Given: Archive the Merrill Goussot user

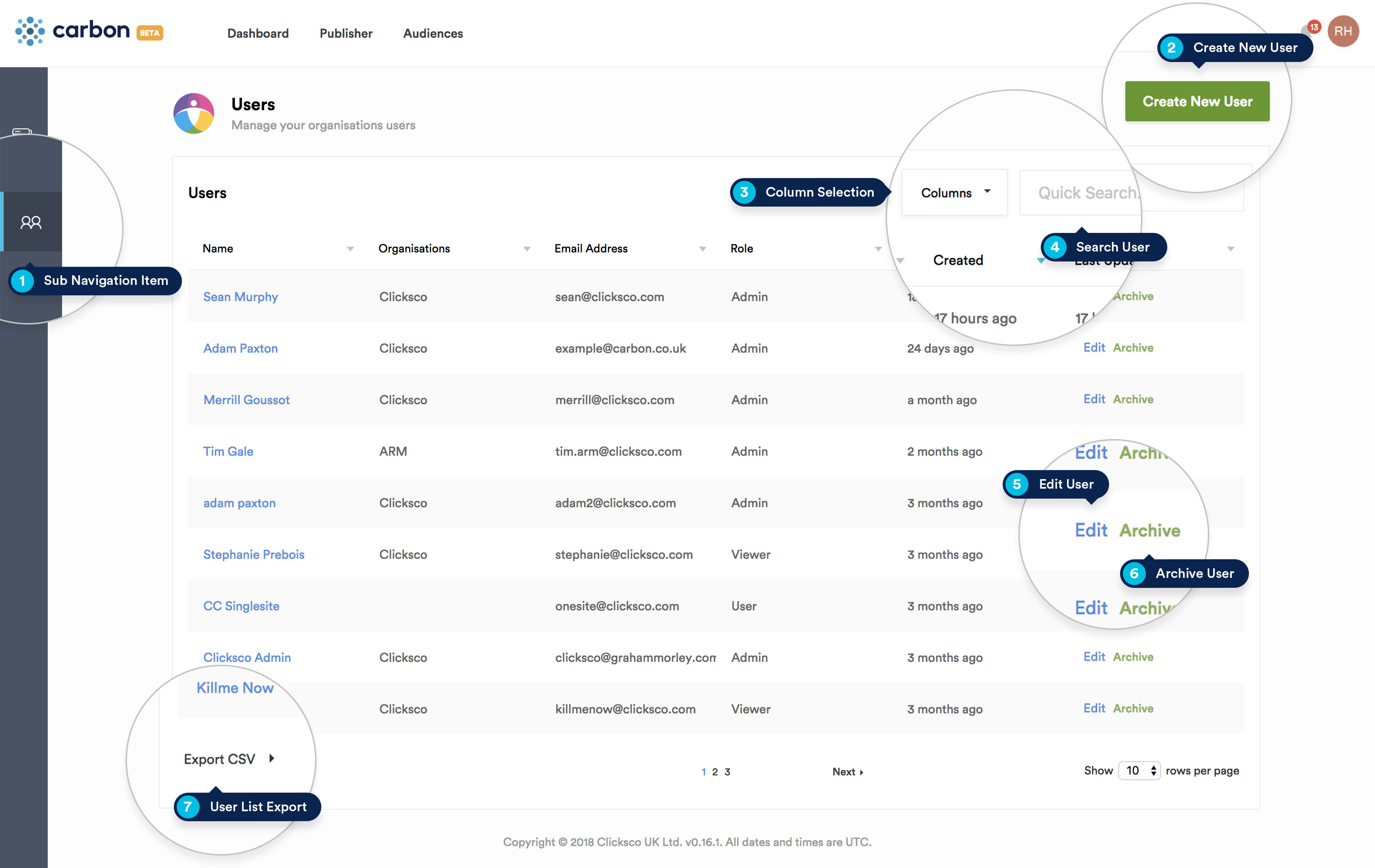Looking at the screenshot, I should pyautogui.click(x=1133, y=399).
